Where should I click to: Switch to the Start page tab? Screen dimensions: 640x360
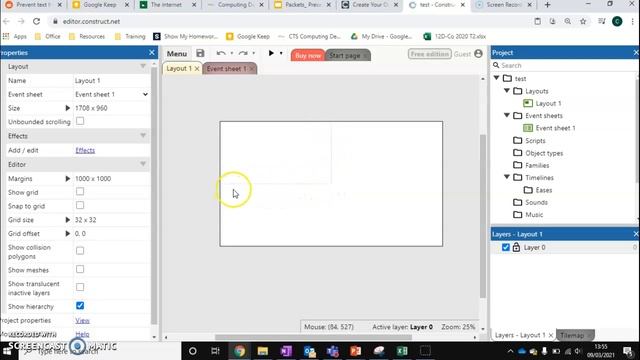pyautogui.click(x=344, y=56)
